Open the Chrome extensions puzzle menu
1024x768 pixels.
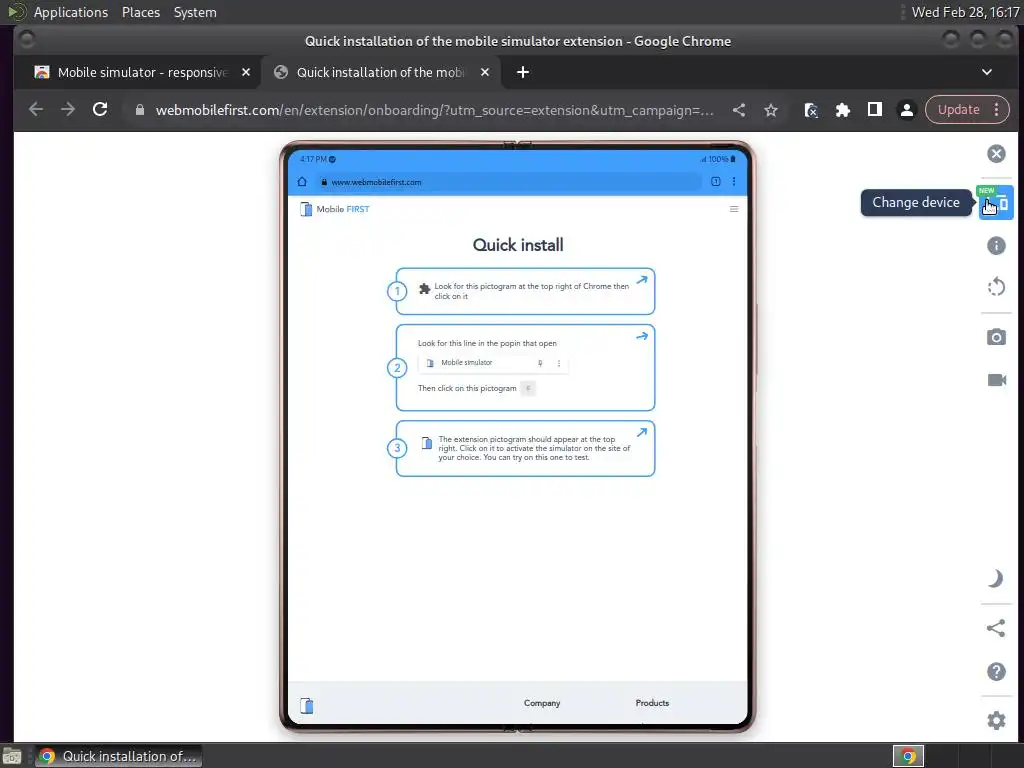842,110
